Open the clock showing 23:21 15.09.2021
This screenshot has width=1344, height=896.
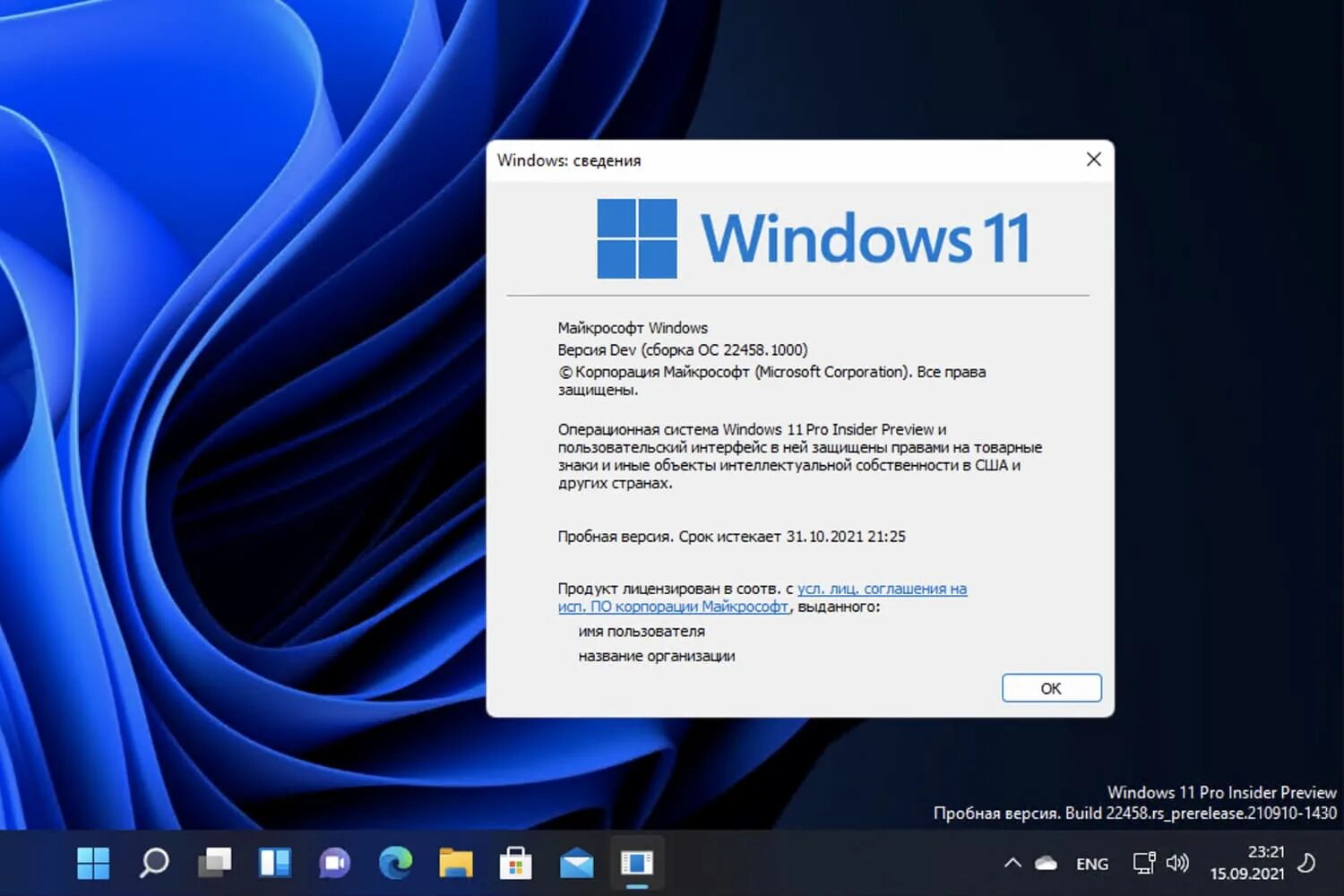pos(1247,863)
